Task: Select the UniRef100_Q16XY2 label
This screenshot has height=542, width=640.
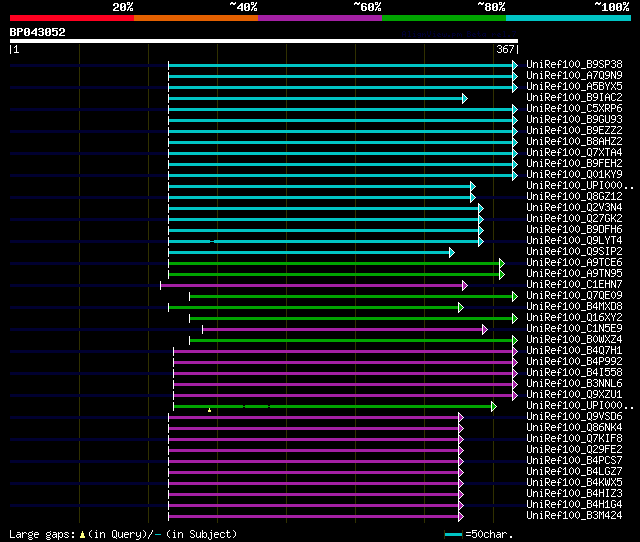Action: (x=574, y=318)
